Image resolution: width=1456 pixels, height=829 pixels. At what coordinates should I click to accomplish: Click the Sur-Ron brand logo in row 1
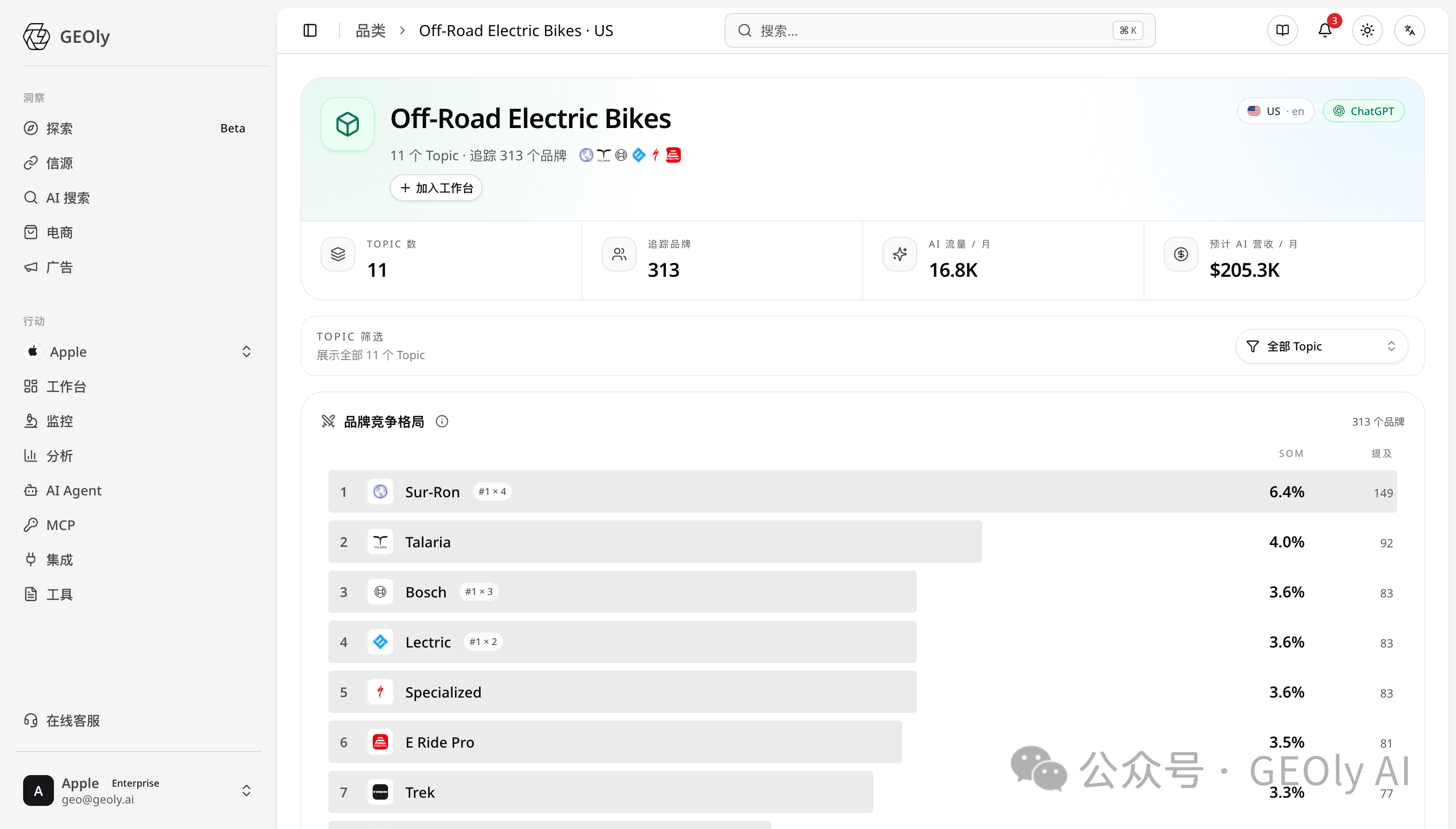(380, 492)
